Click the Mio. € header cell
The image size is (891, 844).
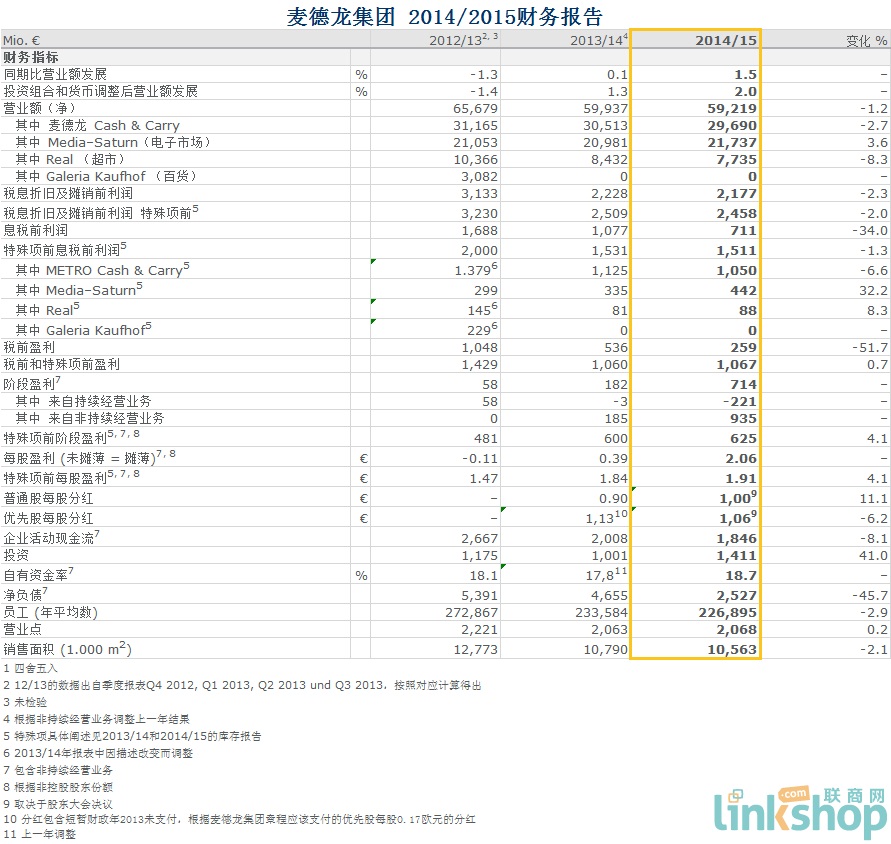[x=28, y=41]
